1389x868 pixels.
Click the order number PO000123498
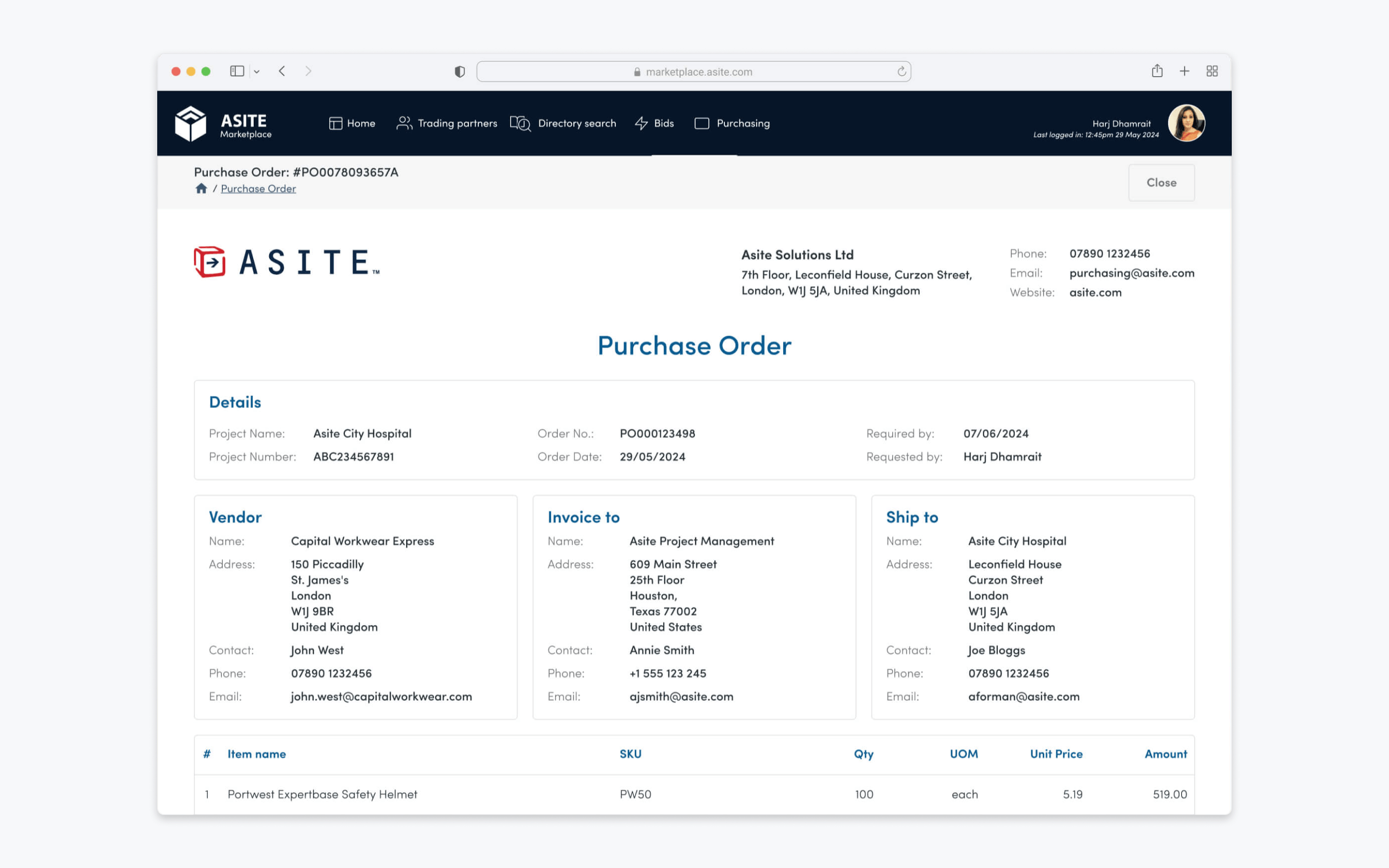click(x=657, y=434)
